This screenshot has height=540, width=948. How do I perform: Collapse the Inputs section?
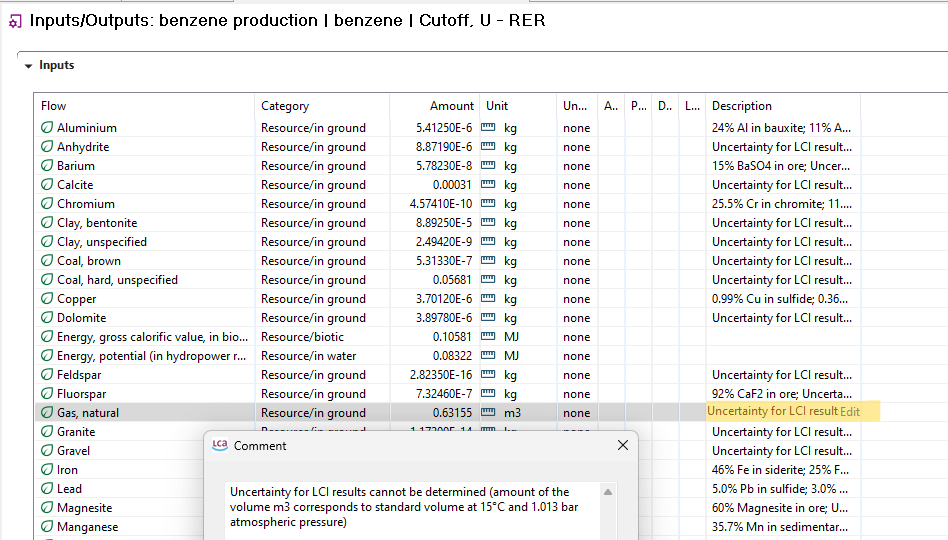[x=28, y=65]
